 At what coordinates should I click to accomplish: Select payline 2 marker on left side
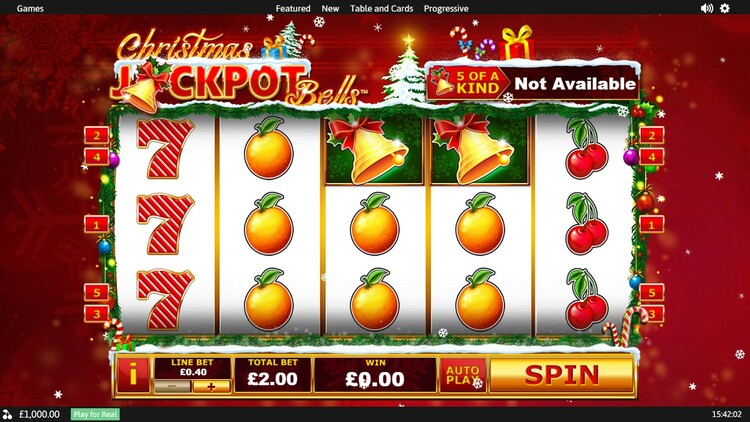click(97, 135)
